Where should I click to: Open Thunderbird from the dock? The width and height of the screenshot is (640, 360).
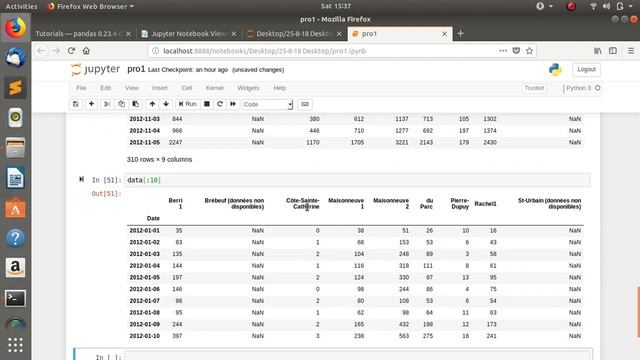[16, 58]
